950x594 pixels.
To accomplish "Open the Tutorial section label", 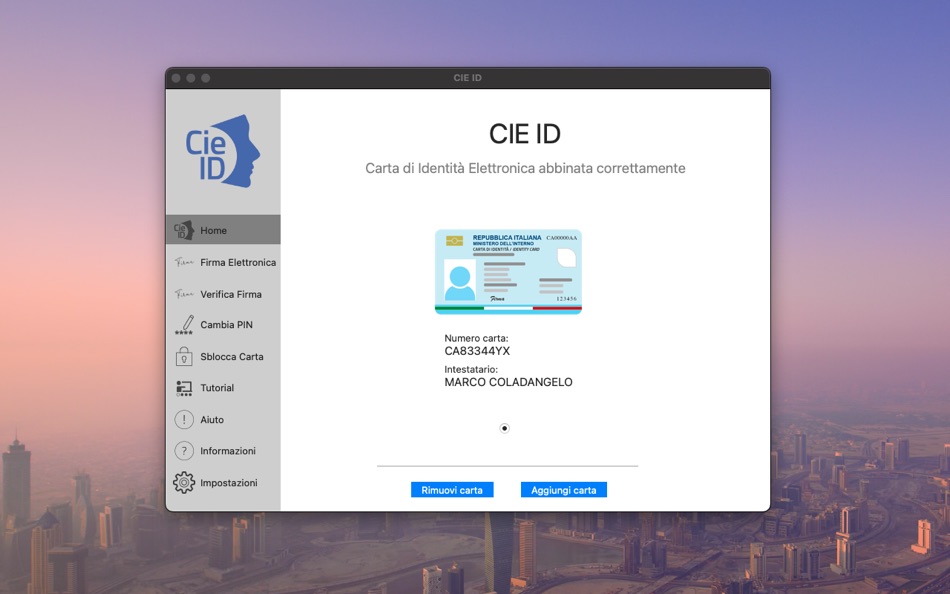I will pyautogui.click(x=217, y=388).
